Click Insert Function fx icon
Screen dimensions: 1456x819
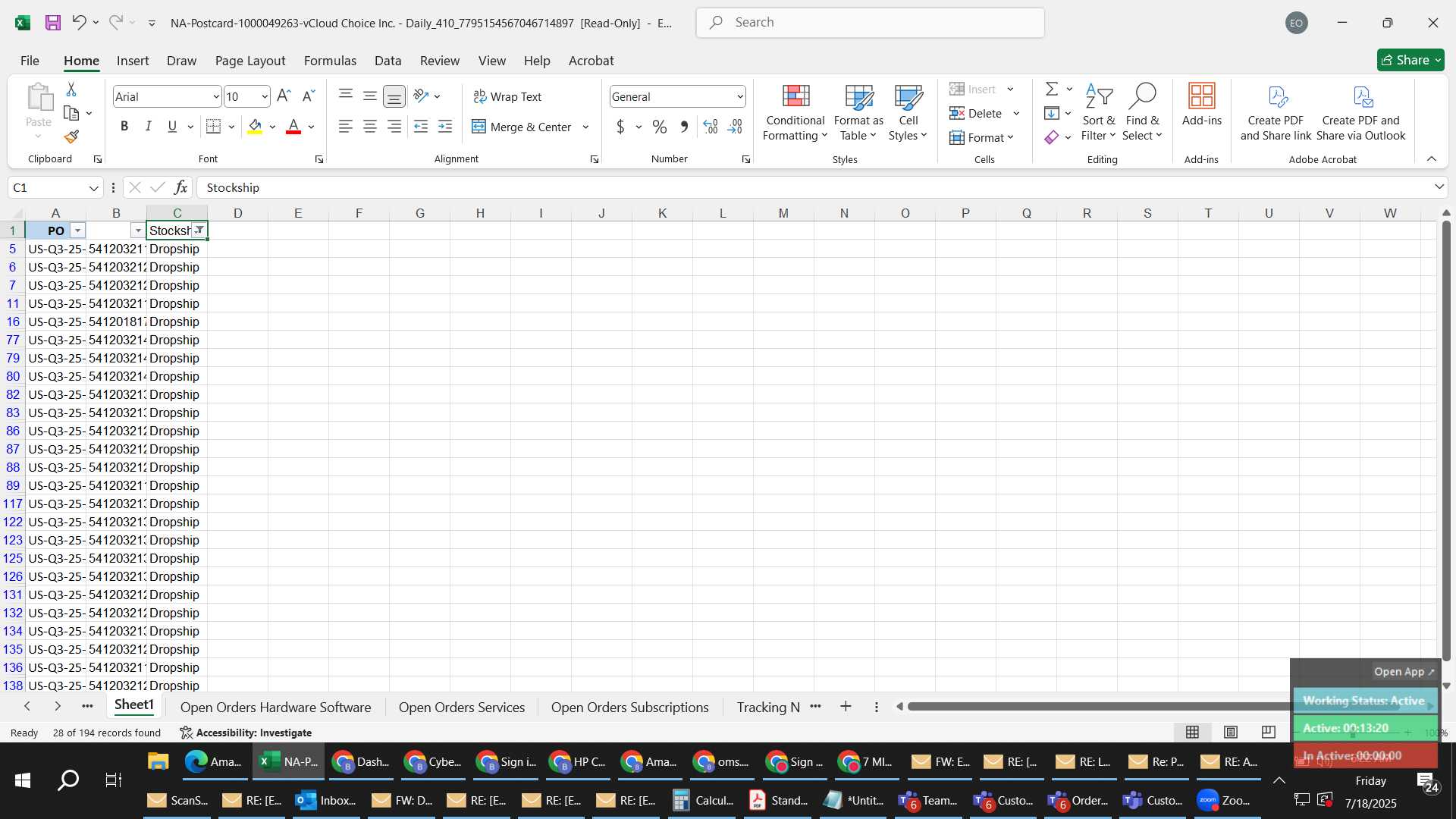pyautogui.click(x=180, y=187)
